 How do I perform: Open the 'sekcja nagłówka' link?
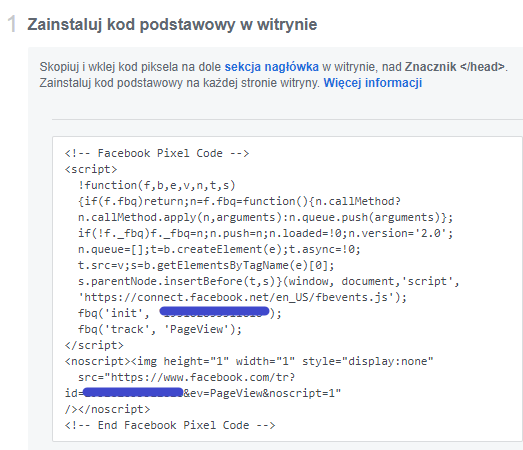click(x=272, y=67)
